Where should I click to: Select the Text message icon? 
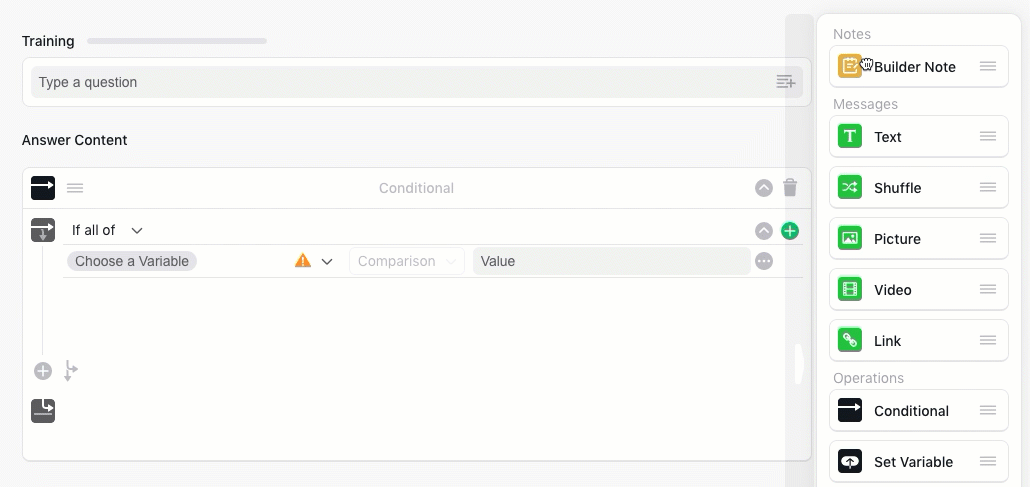coord(850,137)
